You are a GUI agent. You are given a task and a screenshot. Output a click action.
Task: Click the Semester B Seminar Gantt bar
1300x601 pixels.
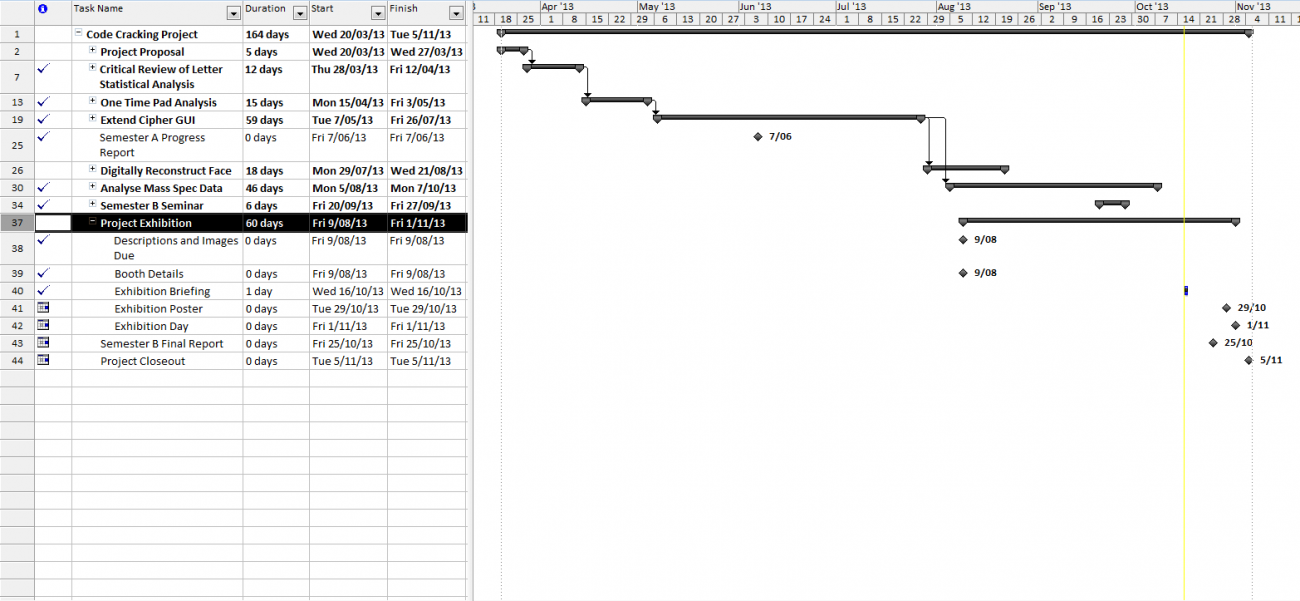1112,204
